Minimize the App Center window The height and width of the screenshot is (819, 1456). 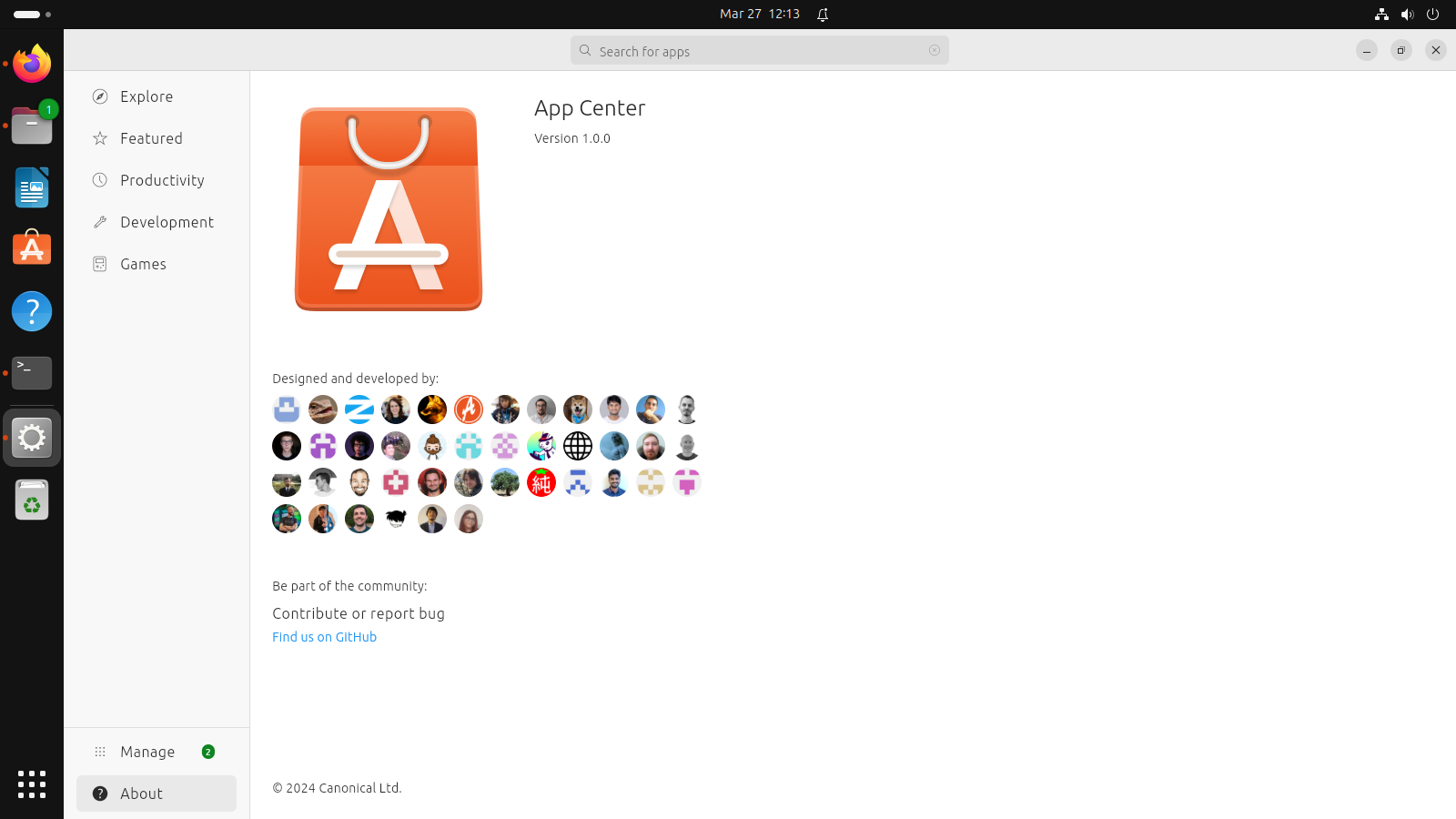1367,51
